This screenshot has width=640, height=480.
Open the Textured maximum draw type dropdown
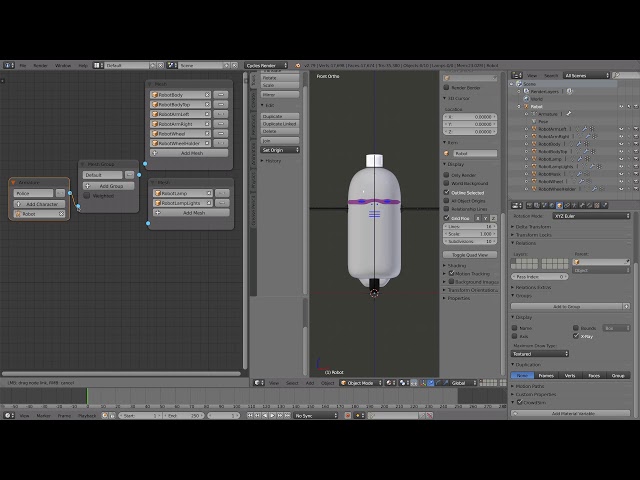pyautogui.click(x=540, y=354)
